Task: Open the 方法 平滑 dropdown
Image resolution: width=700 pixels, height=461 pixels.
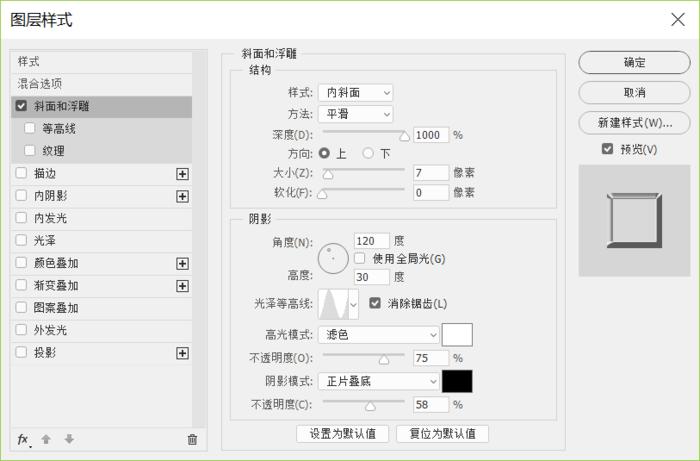Action: [x=355, y=114]
